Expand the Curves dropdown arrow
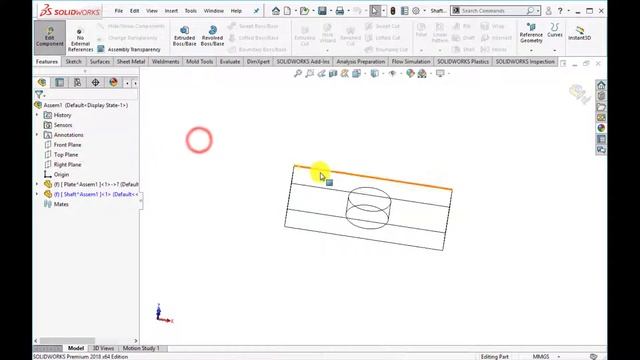This screenshot has width=640, height=360. (x=554, y=50)
